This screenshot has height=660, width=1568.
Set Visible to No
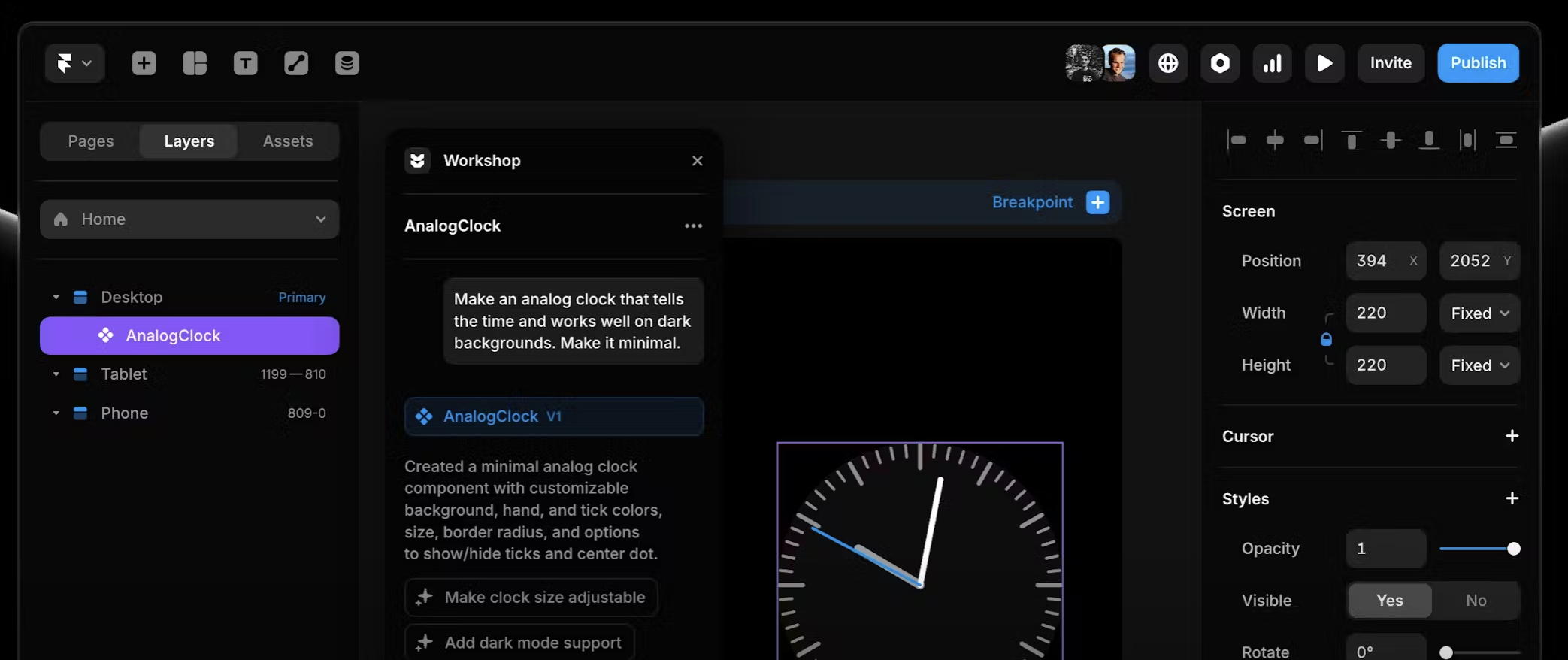1476,601
